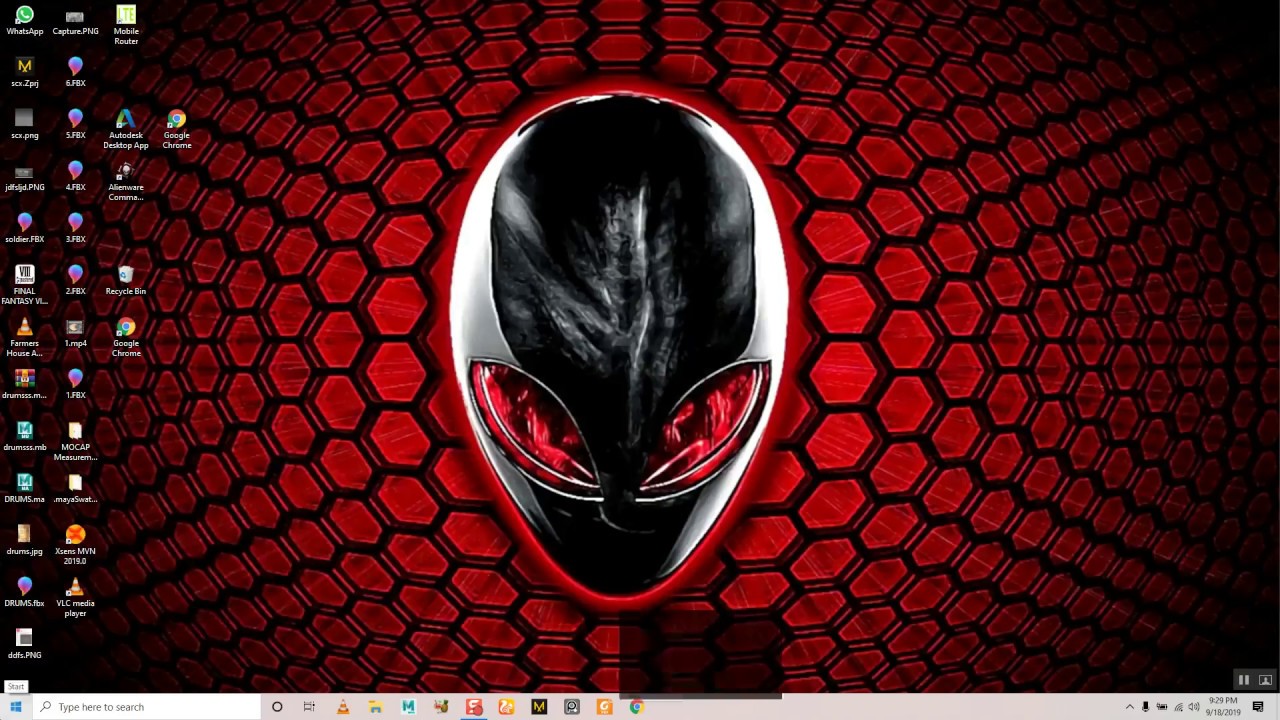This screenshot has height=720, width=1280.
Task: Open File Explorer from the taskbar
Action: click(x=375, y=707)
